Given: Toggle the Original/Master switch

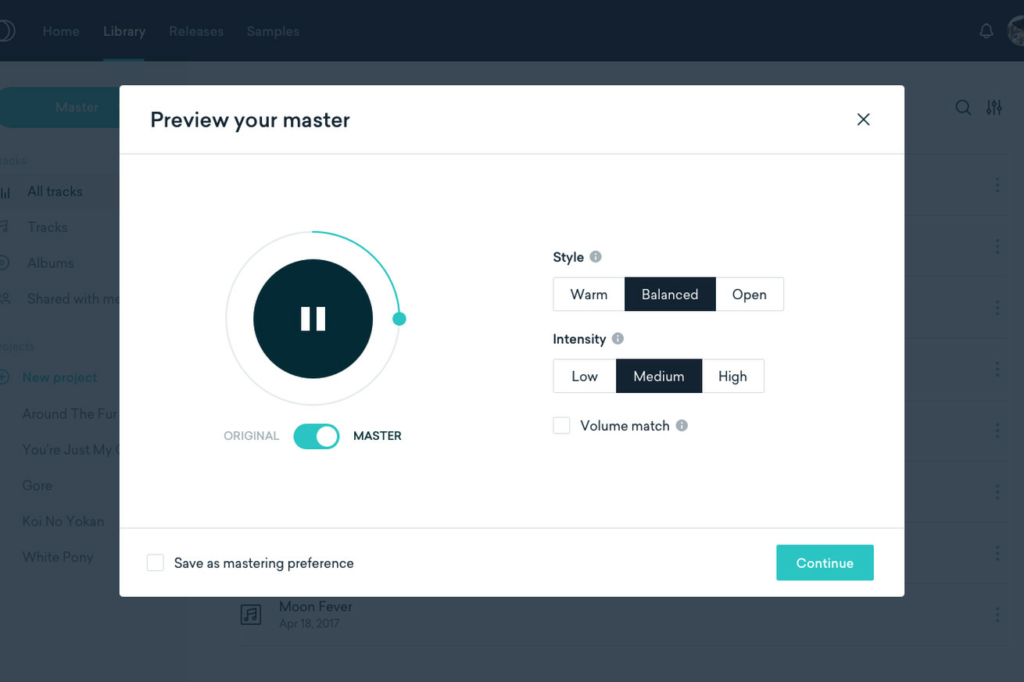Looking at the screenshot, I should [x=316, y=436].
